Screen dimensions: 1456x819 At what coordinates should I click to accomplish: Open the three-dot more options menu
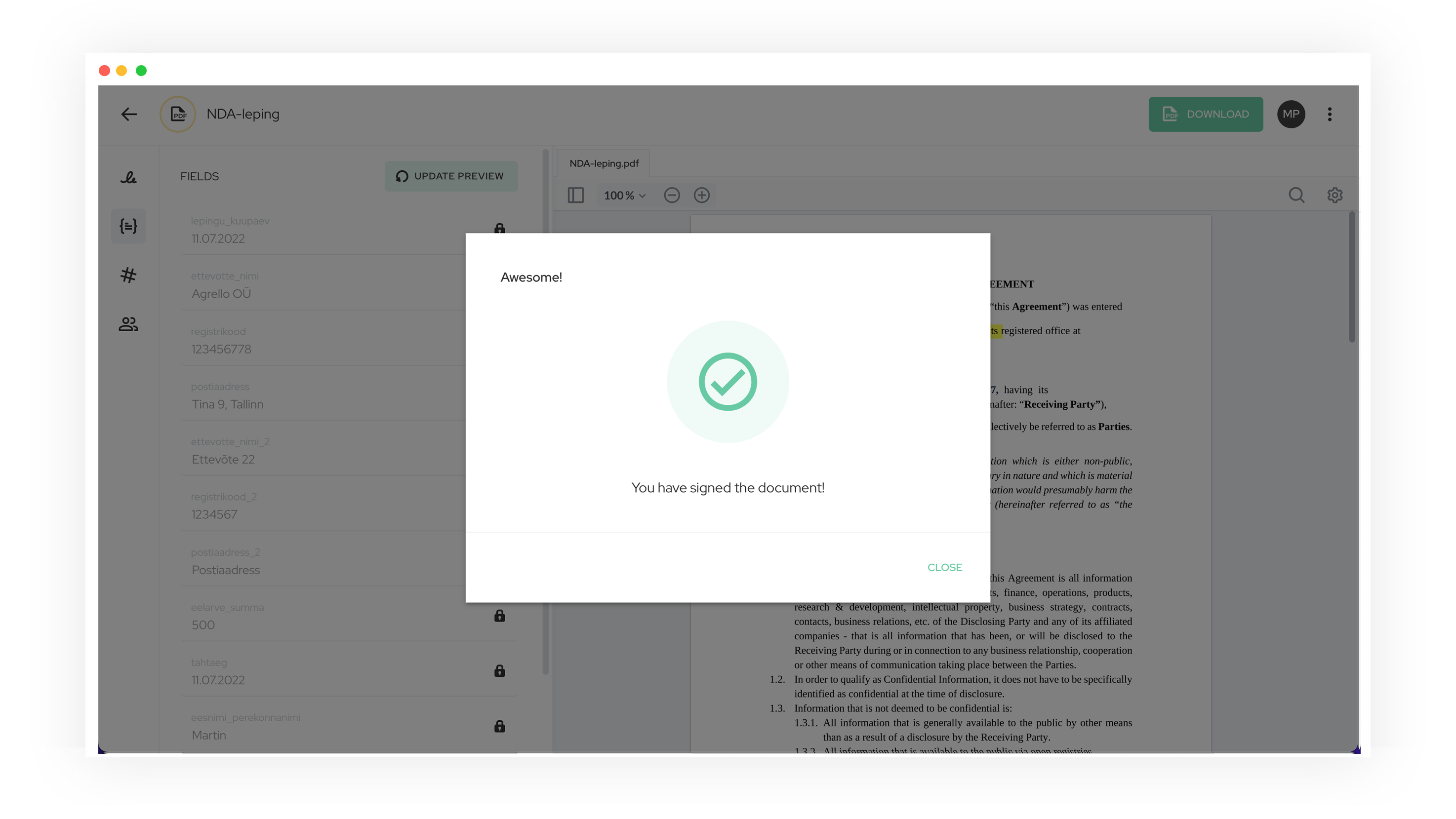[x=1330, y=114]
